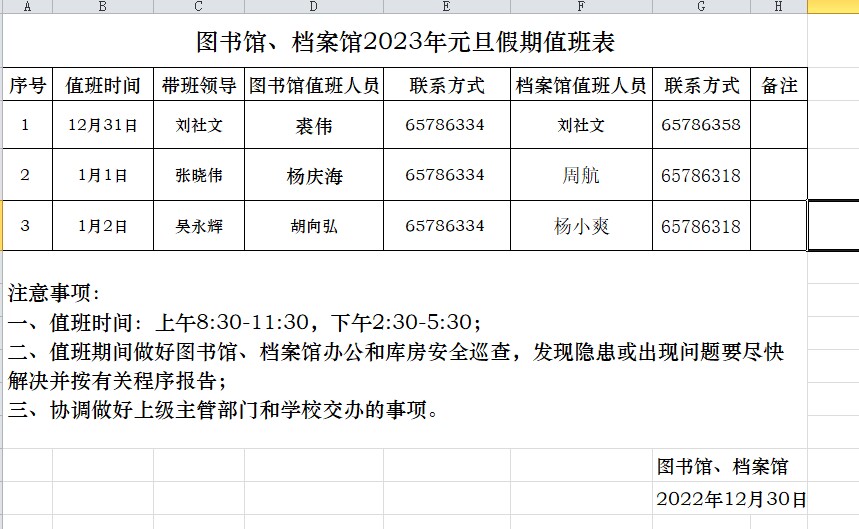Viewport: 859px width, 529px height.
Task: Click the 2022年12月30日 date cell
Action: 730,499
